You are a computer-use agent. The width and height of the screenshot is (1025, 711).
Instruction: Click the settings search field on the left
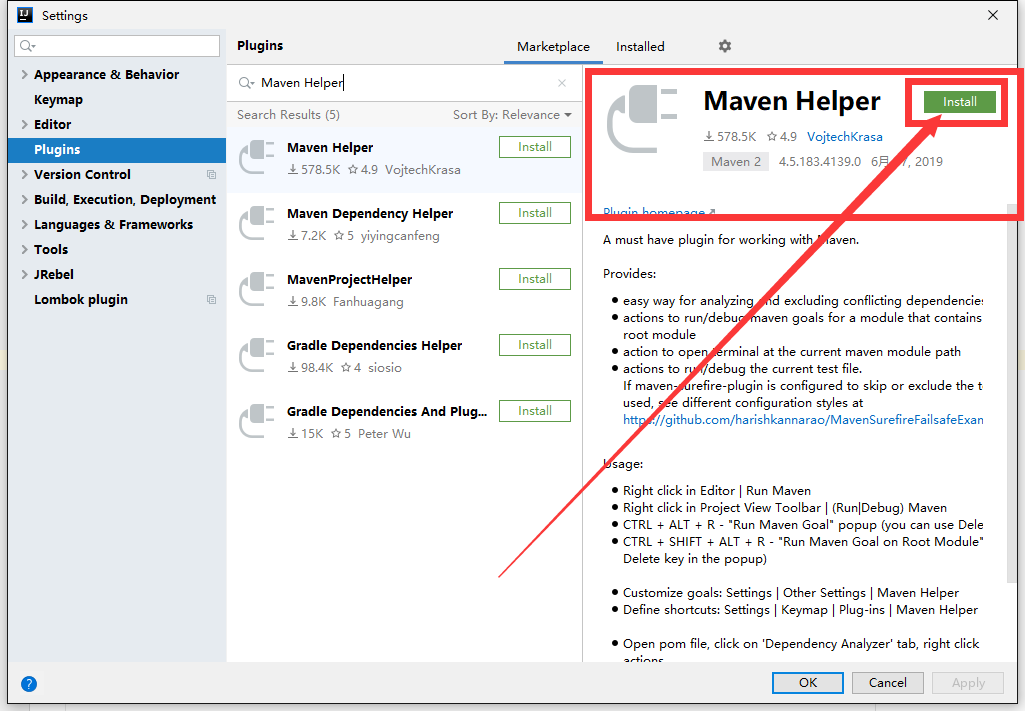[x=117, y=46]
